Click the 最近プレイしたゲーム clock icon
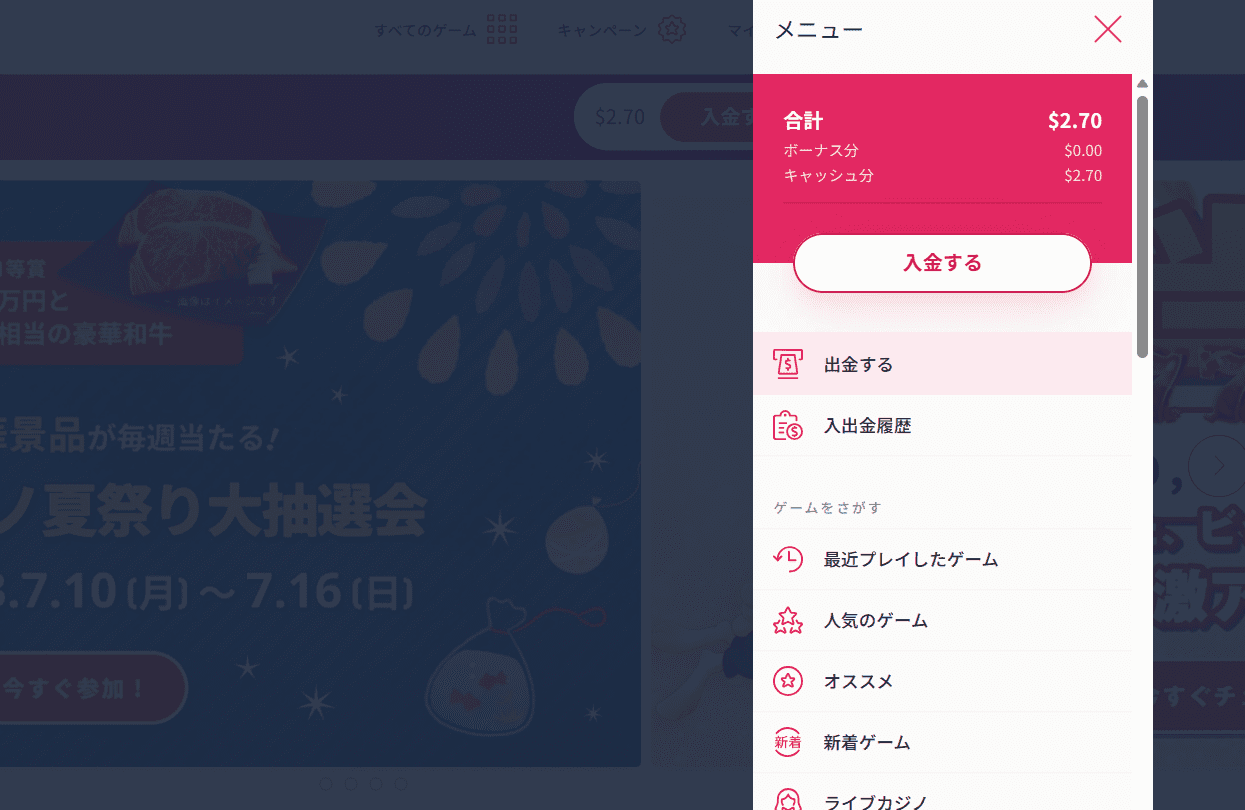 788,559
